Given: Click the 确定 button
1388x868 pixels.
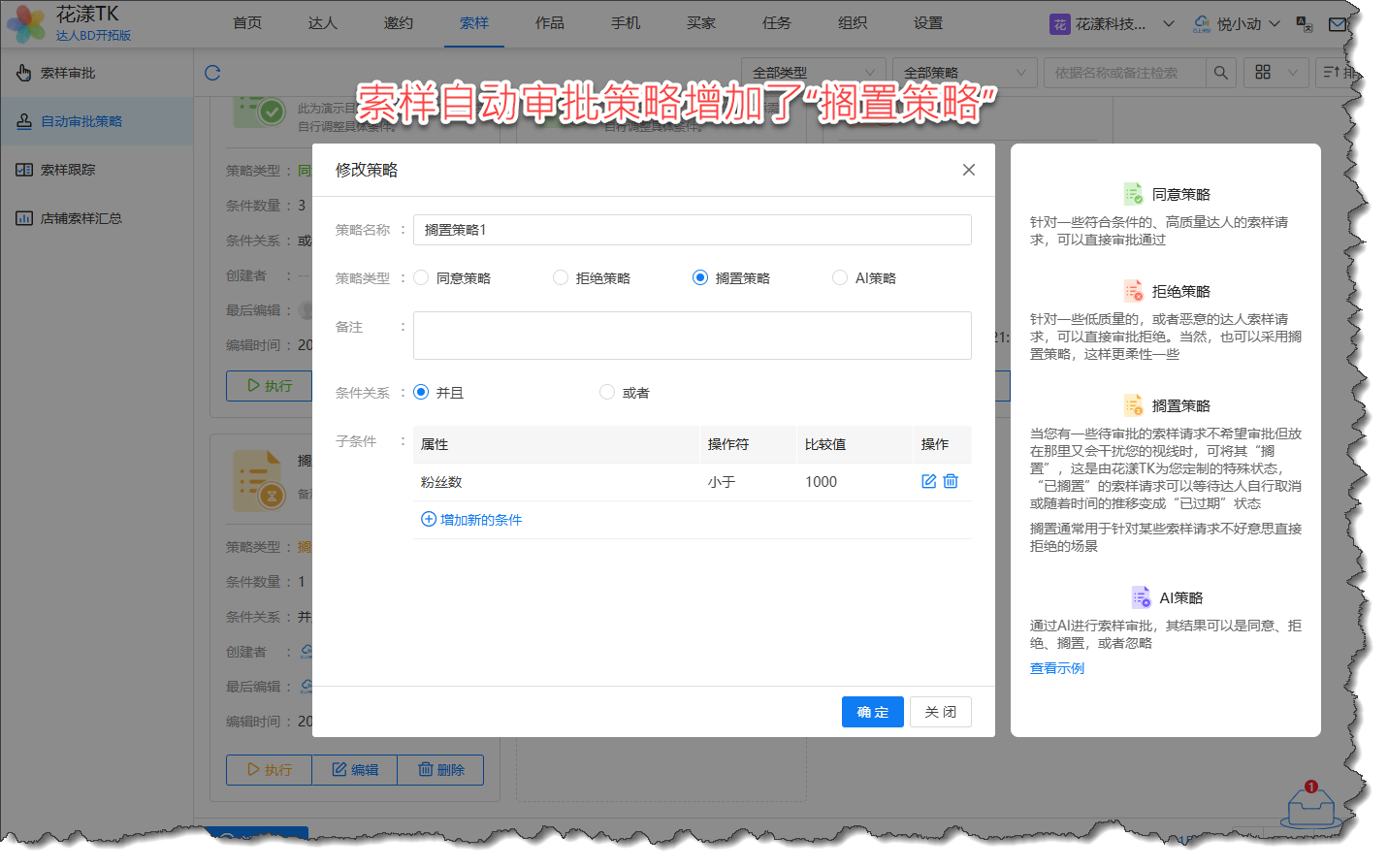Looking at the screenshot, I should 872,712.
